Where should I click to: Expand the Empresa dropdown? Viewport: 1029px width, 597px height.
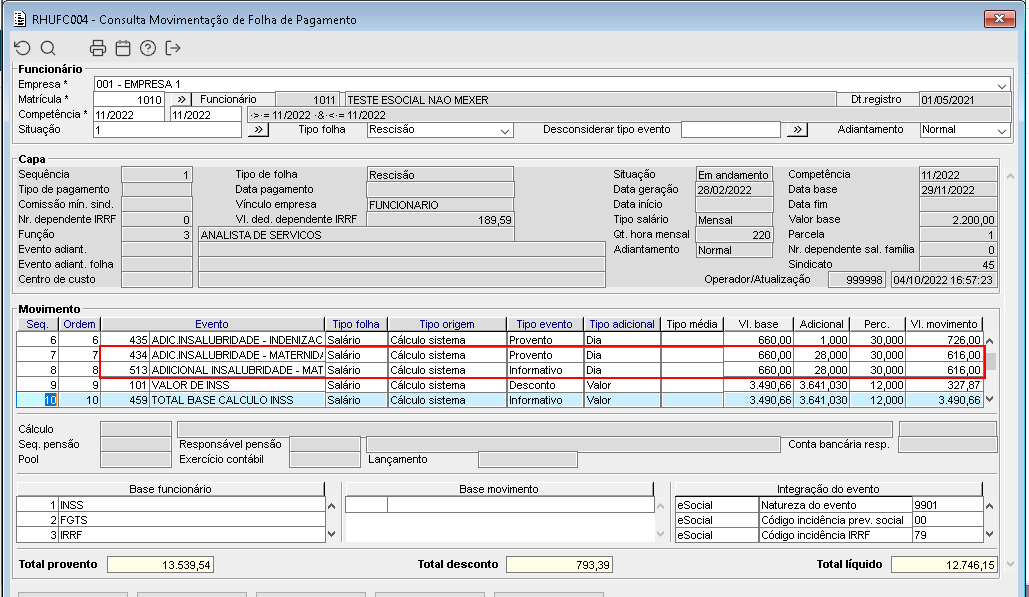1002,85
